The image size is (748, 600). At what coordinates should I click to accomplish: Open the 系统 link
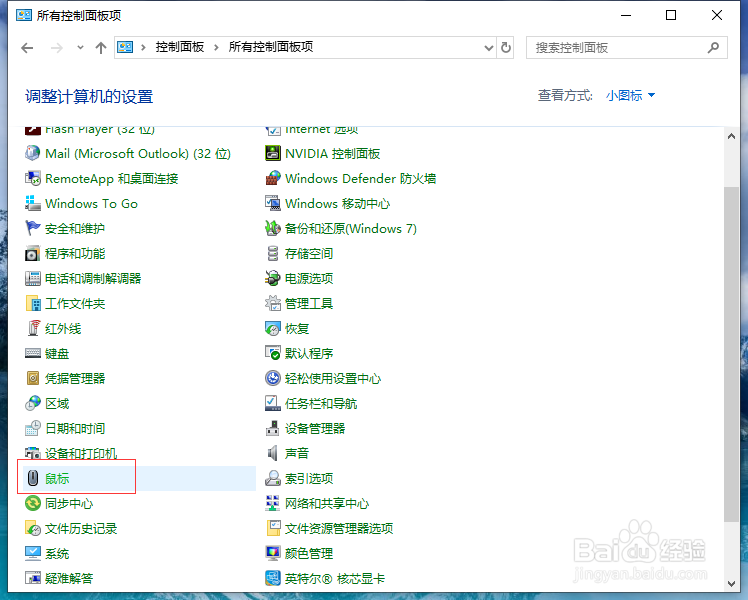click(57, 553)
